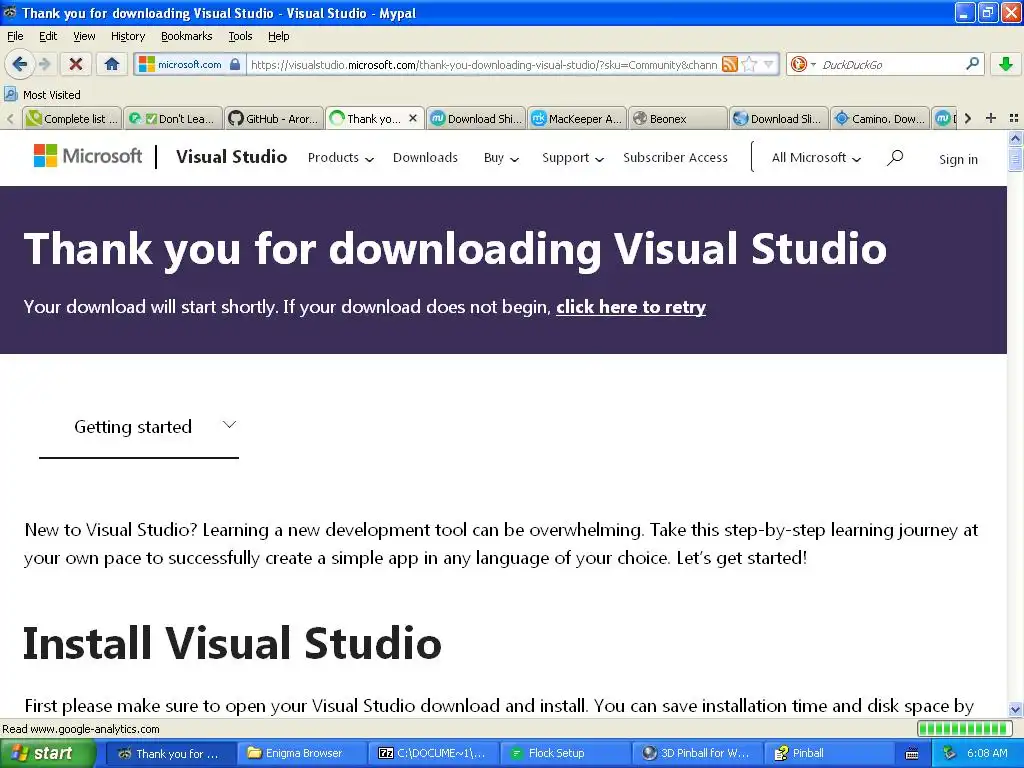
Task: Switch to the 'Download Shi...' tab
Action: (x=477, y=118)
